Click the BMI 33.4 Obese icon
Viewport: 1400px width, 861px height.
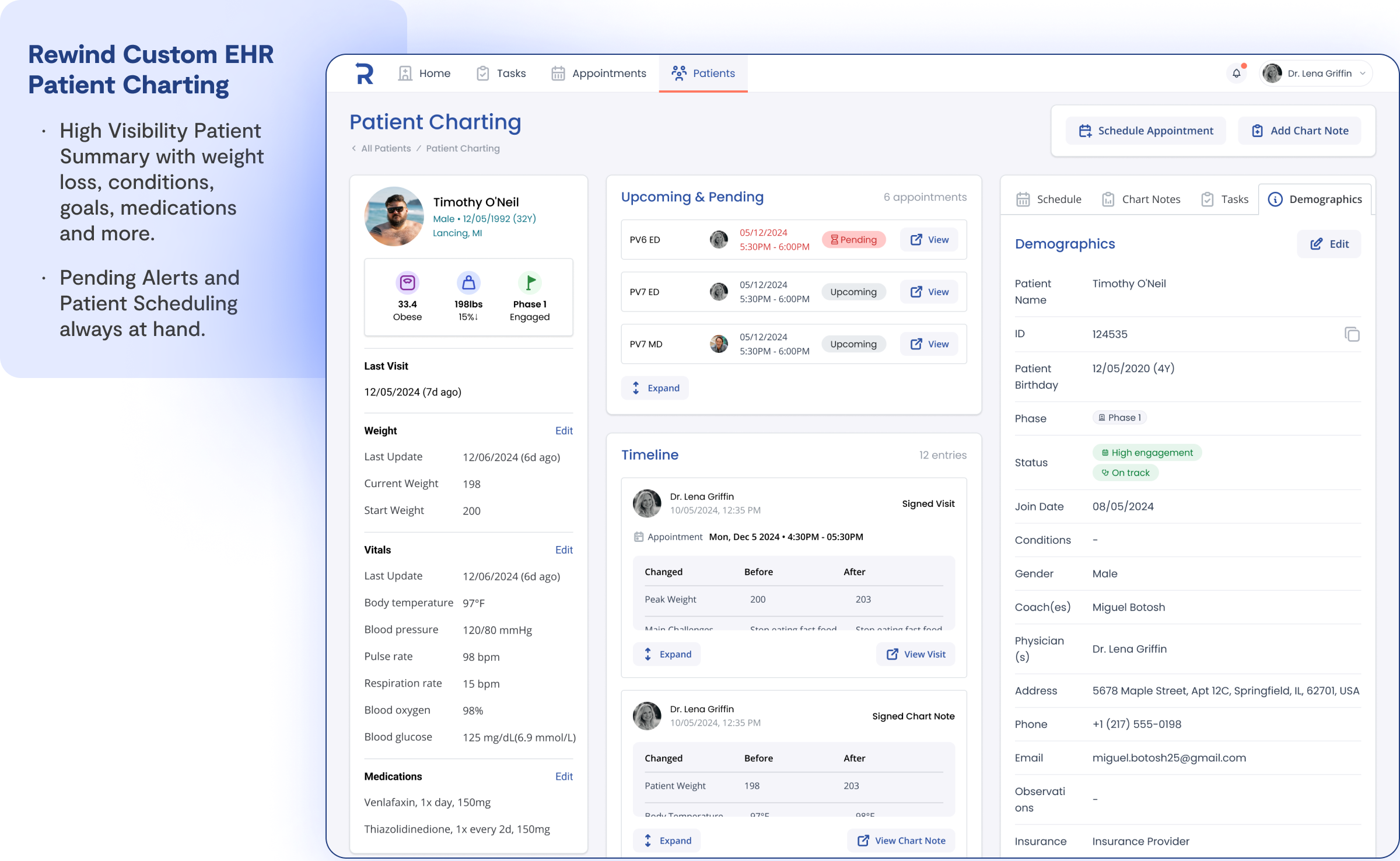point(407,283)
